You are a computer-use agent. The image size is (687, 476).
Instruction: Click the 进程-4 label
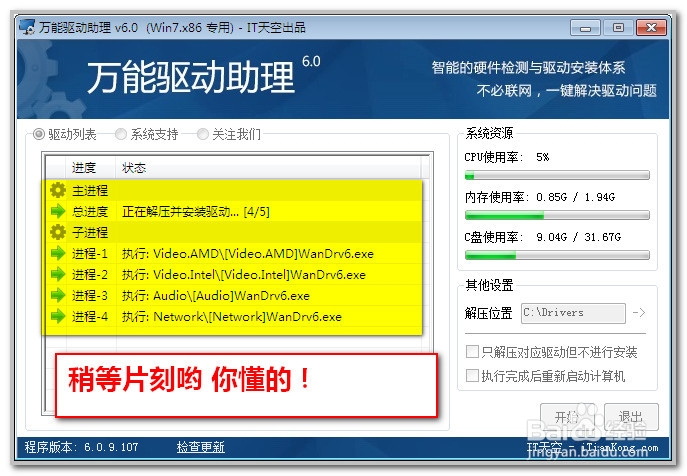90,316
